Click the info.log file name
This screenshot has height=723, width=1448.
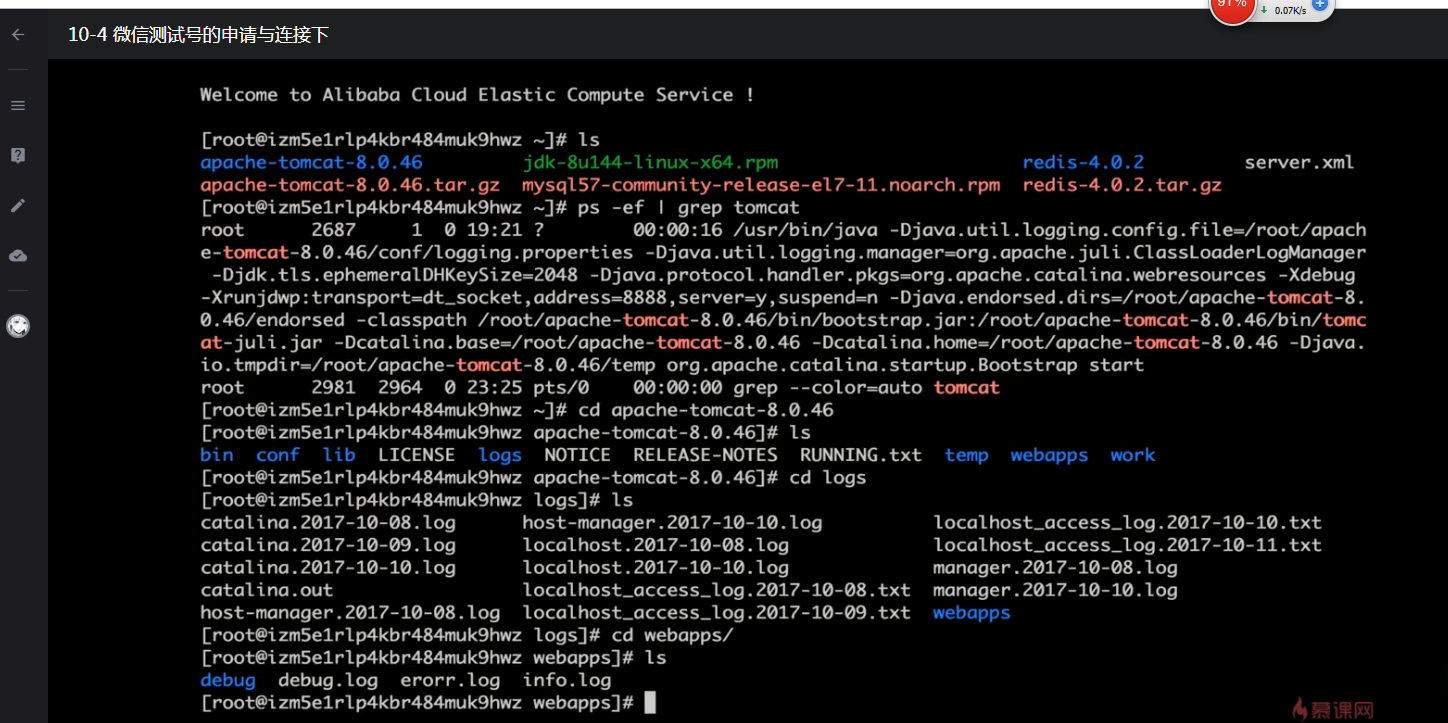567,681
